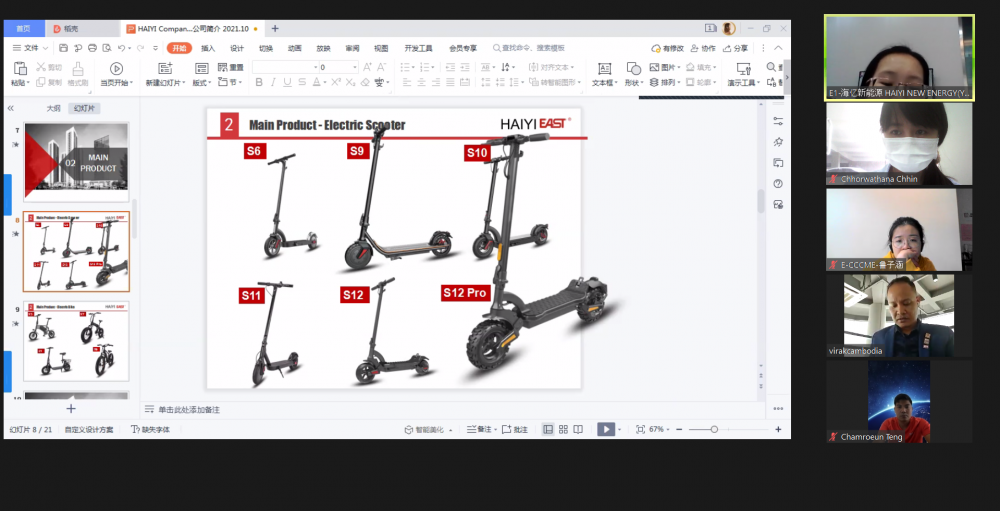This screenshot has height=511, width=1000.
Task: Click the Share (分享) button
Action: (x=735, y=48)
